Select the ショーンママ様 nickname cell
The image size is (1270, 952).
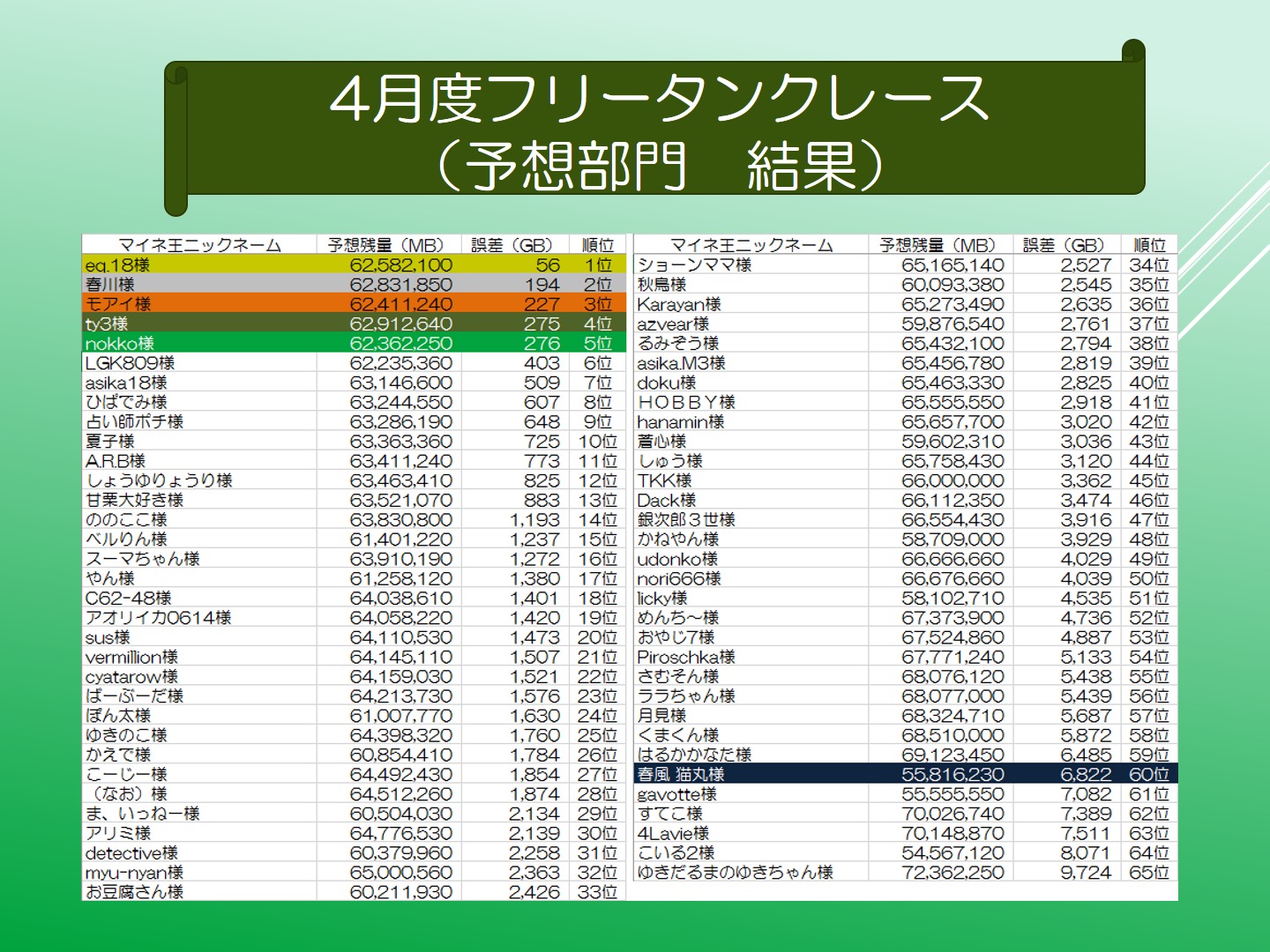[x=694, y=264]
